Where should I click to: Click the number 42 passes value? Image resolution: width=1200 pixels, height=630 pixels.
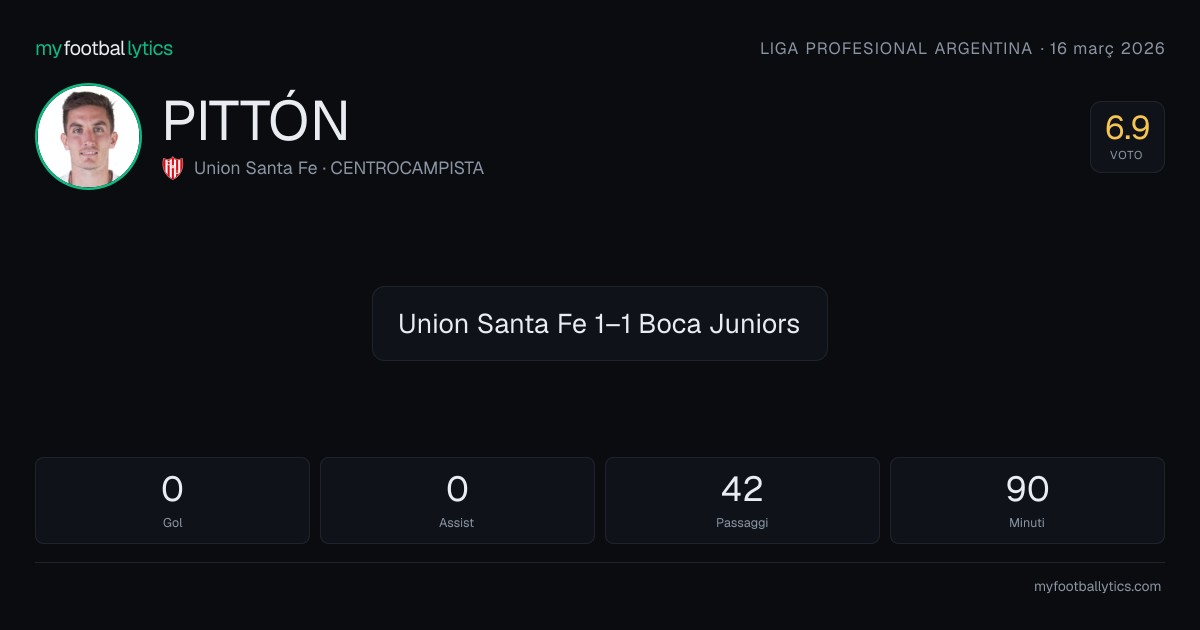(742, 489)
